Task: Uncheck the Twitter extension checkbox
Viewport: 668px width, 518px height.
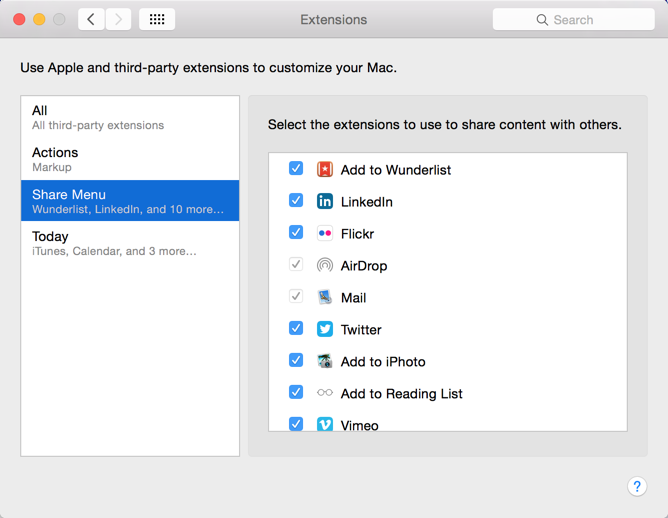Action: click(x=296, y=329)
